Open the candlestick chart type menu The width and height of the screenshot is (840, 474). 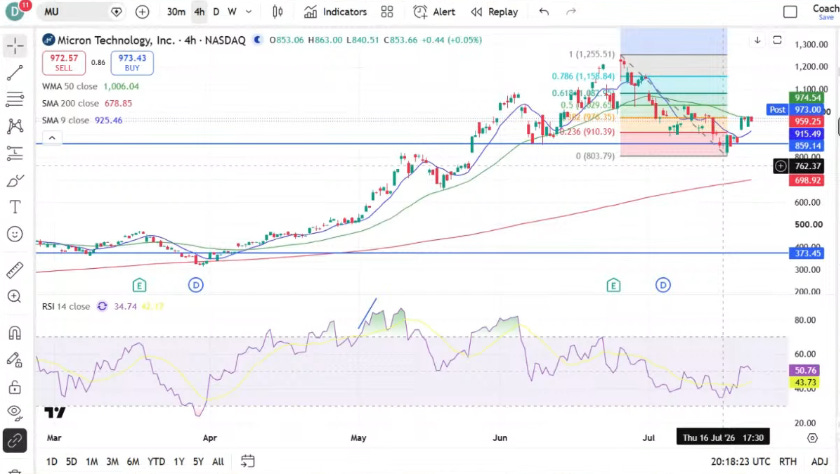[278, 12]
